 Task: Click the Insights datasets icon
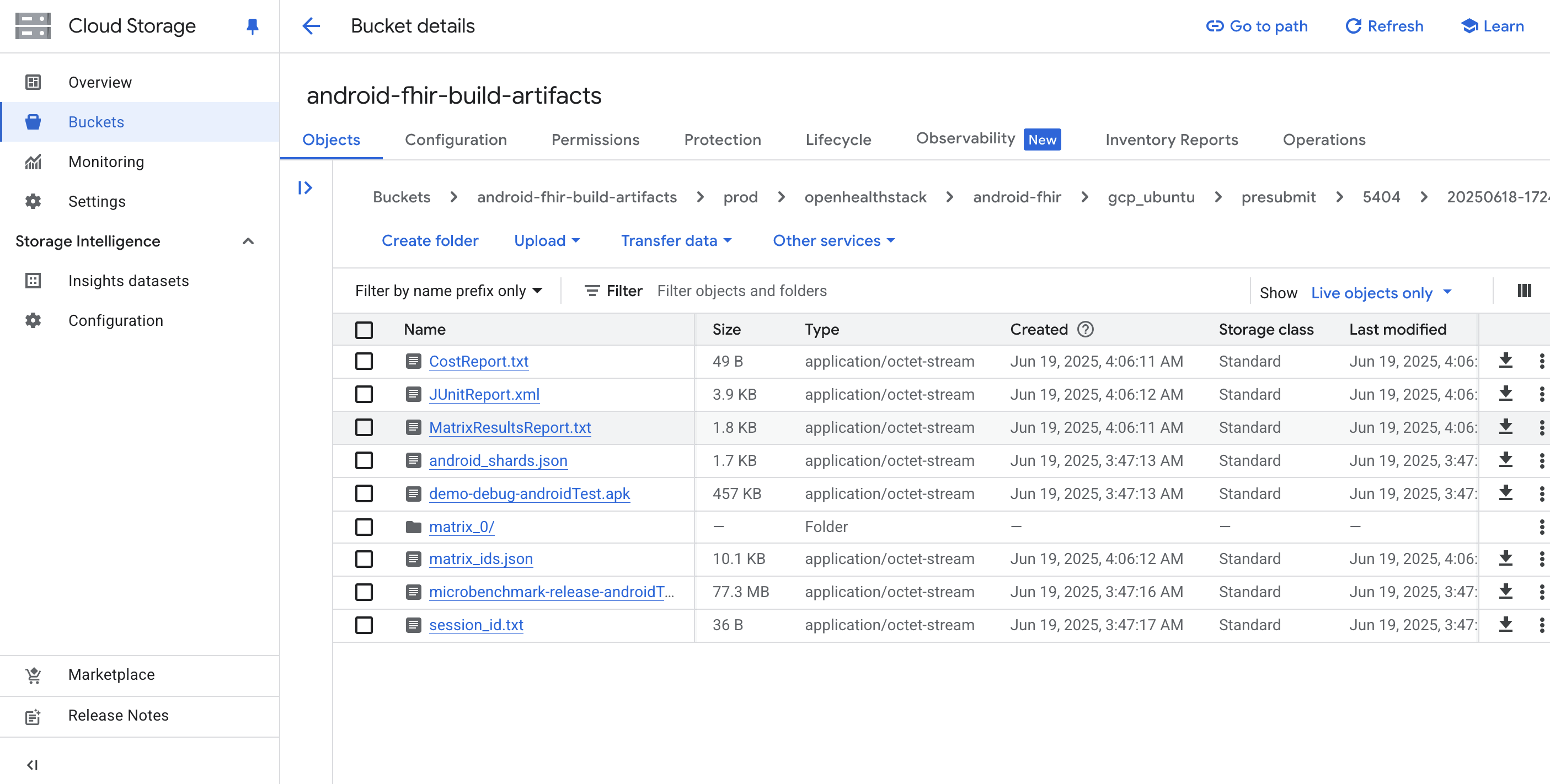(x=33, y=281)
